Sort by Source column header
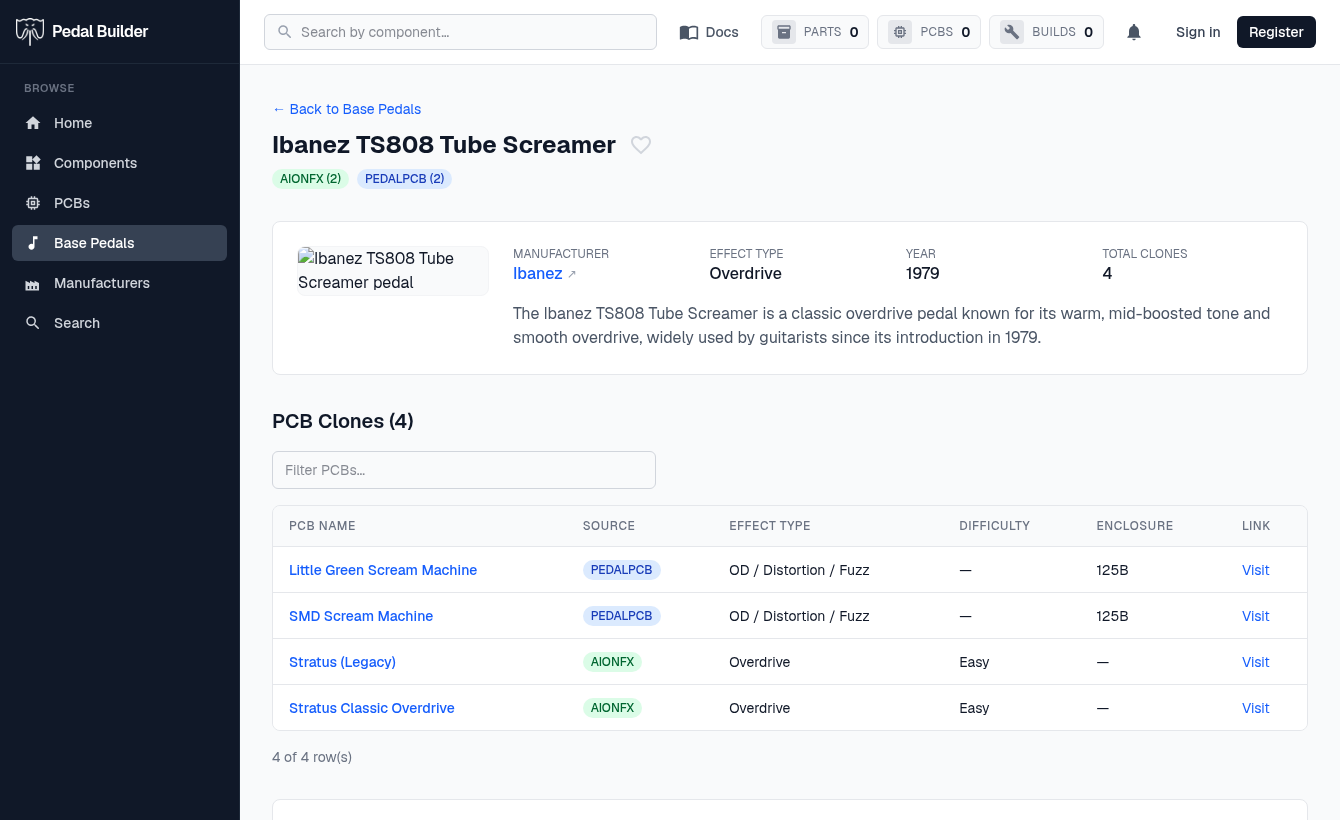 609,526
